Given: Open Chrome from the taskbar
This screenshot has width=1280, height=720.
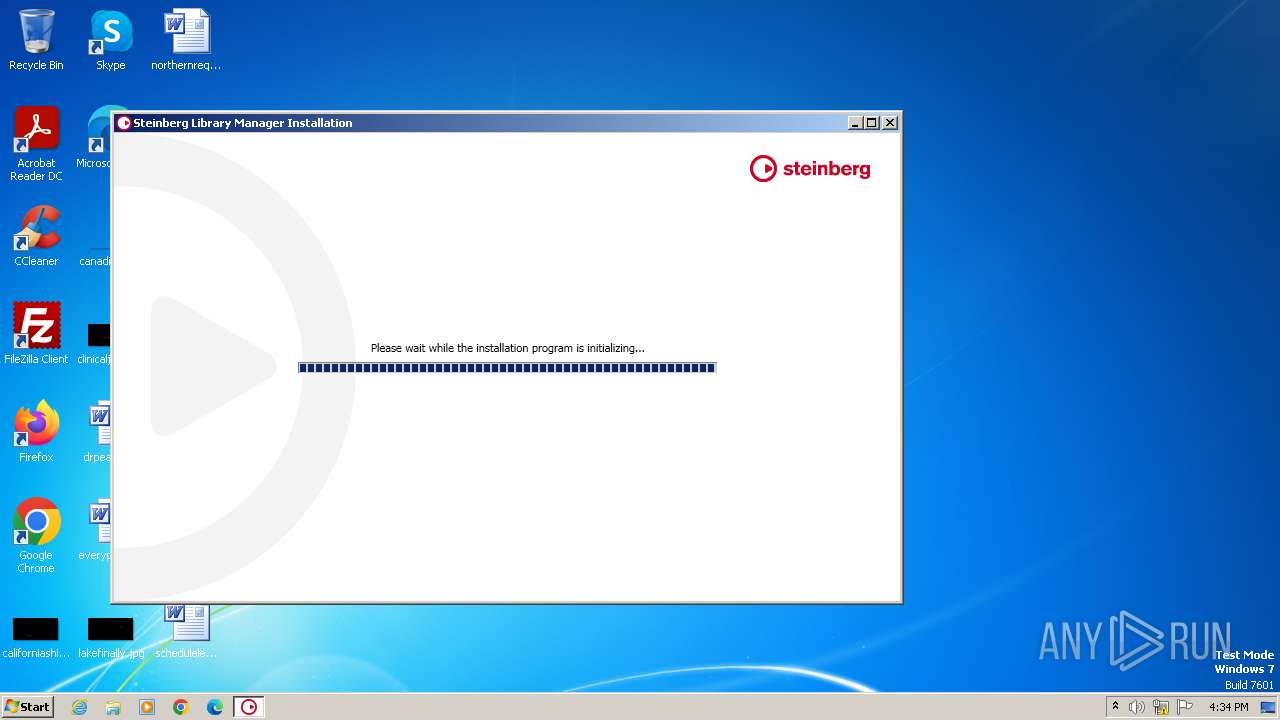Looking at the screenshot, I should click(181, 707).
